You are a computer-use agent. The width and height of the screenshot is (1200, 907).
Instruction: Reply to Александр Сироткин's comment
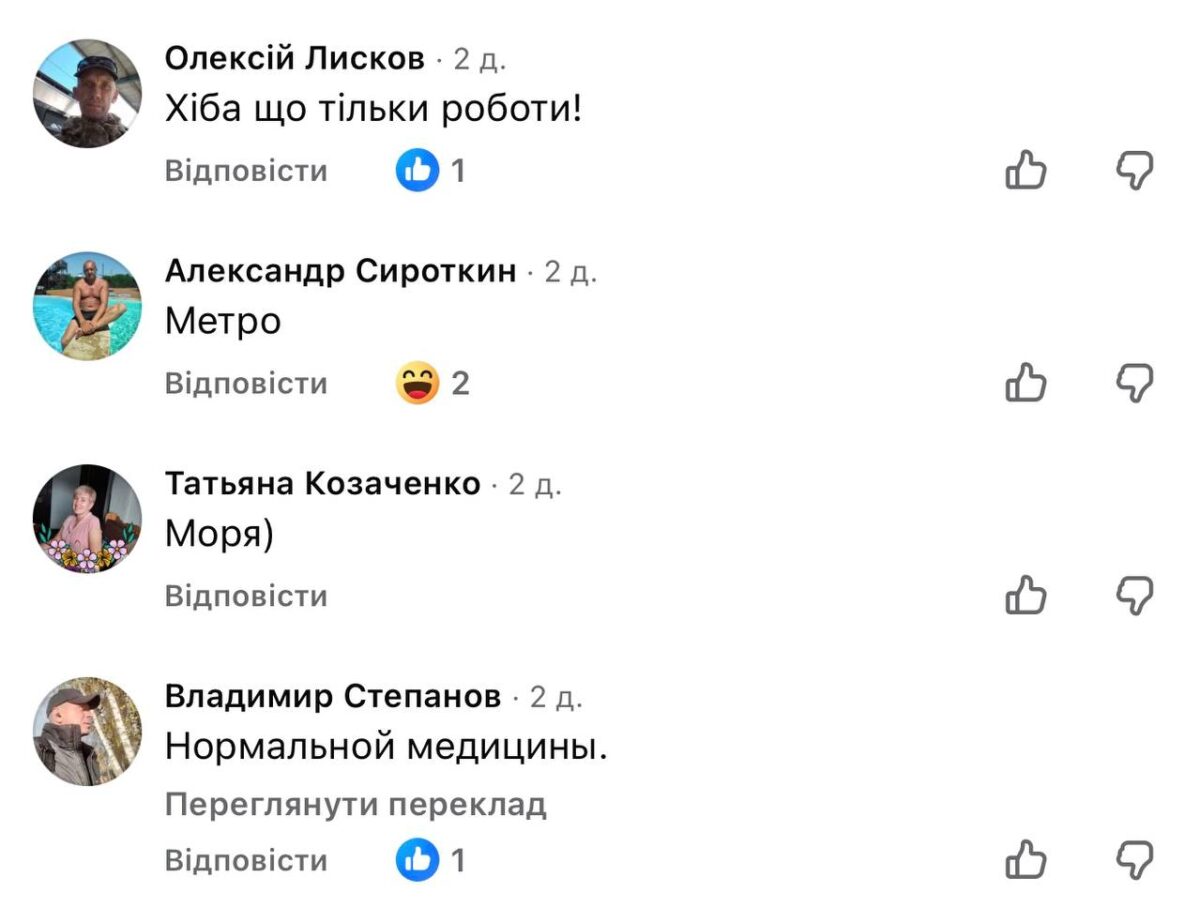point(246,384)
